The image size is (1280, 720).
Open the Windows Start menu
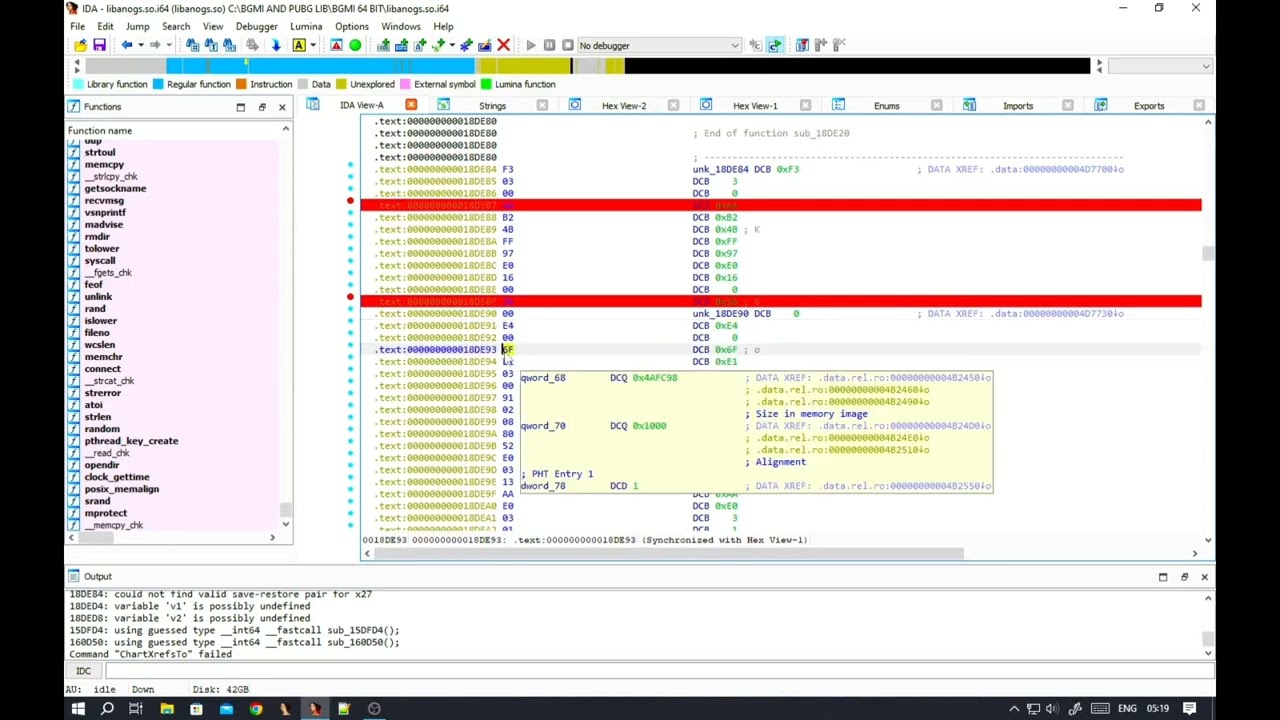tap(78, 709)
